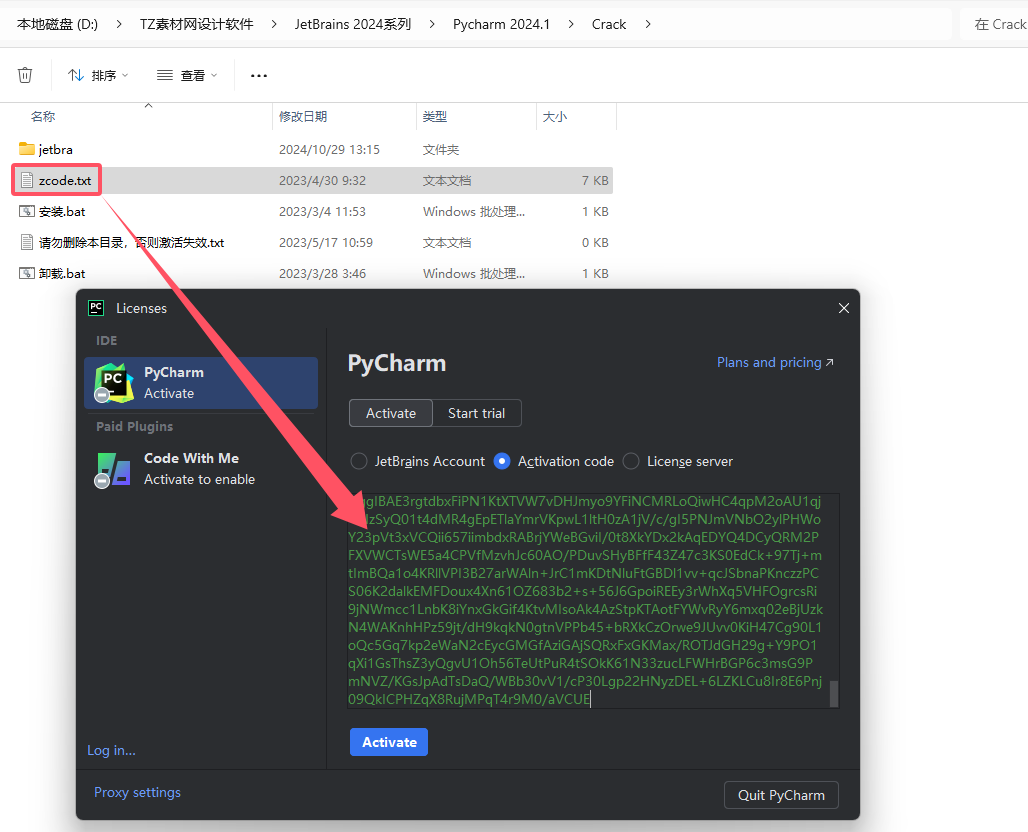Click date 2024/10/29 13:15
Image resolution: width=1028 pixels, height=832 pixels.
click(x=329, y=149)
